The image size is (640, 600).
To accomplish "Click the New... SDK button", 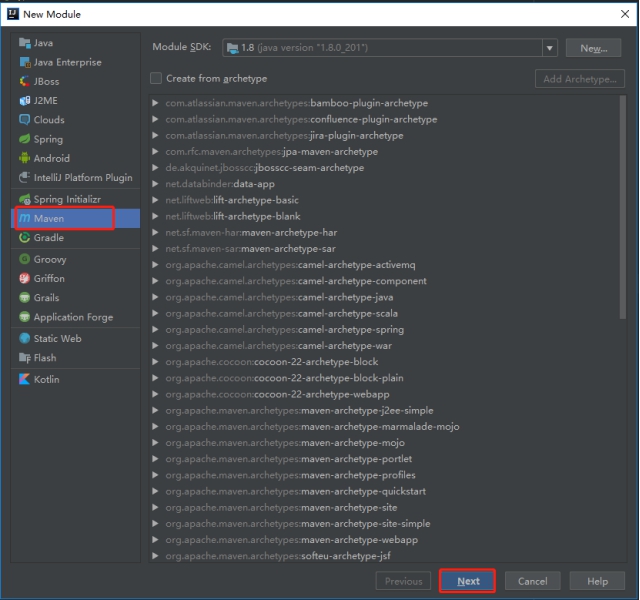I will (593, 48).
